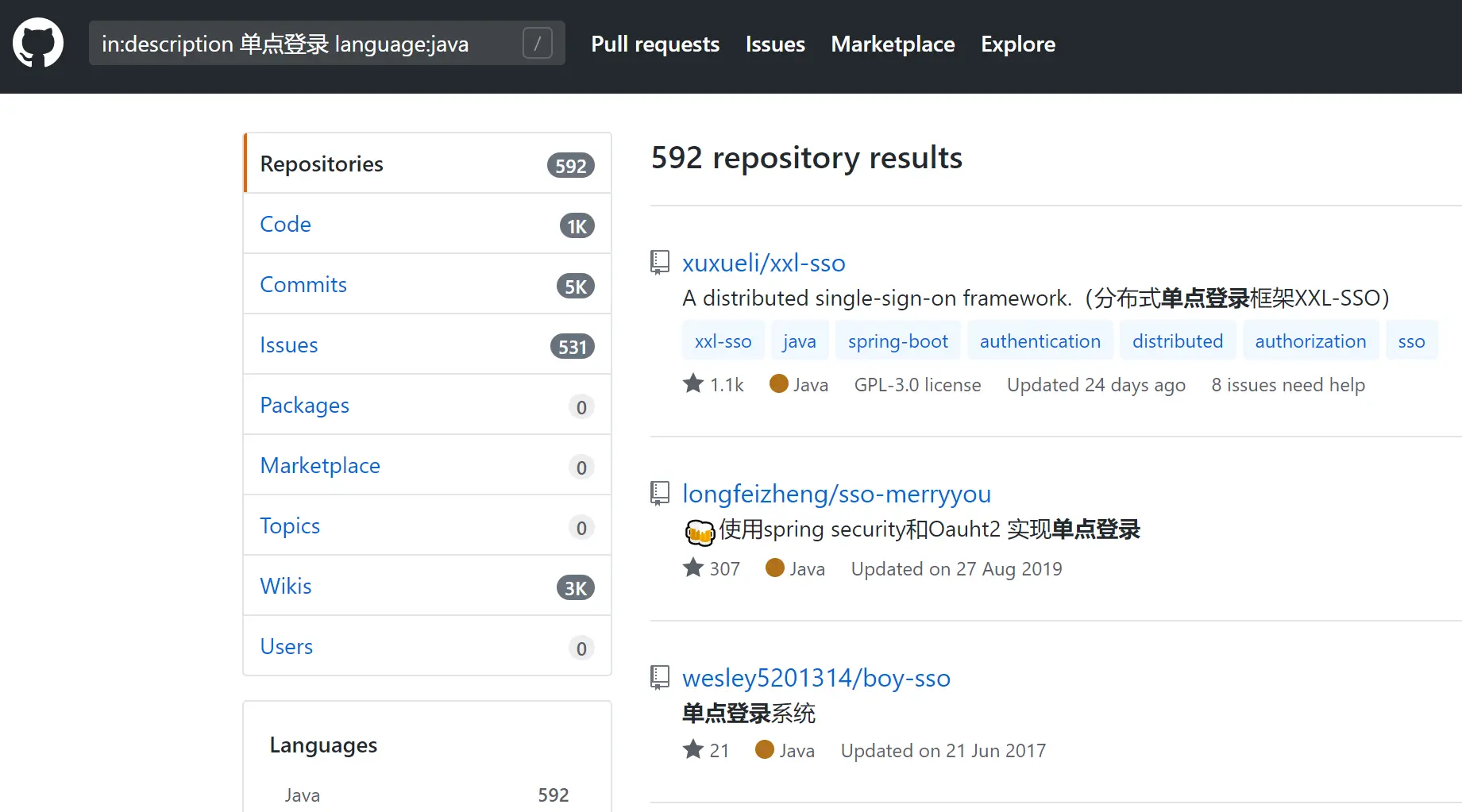Open Explore in the top navigation

[x=1017, y=44]
